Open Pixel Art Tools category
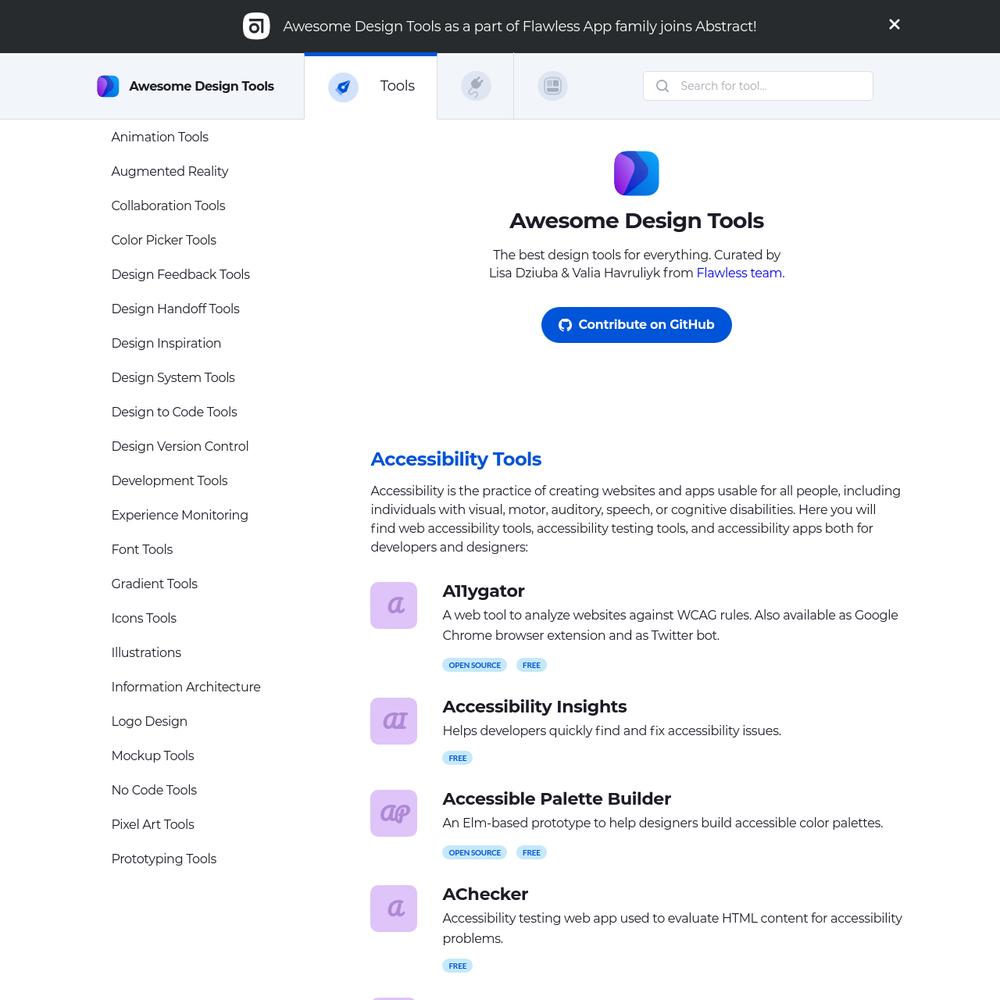This screenshot has width=1000, height=1000. [153, 826]
